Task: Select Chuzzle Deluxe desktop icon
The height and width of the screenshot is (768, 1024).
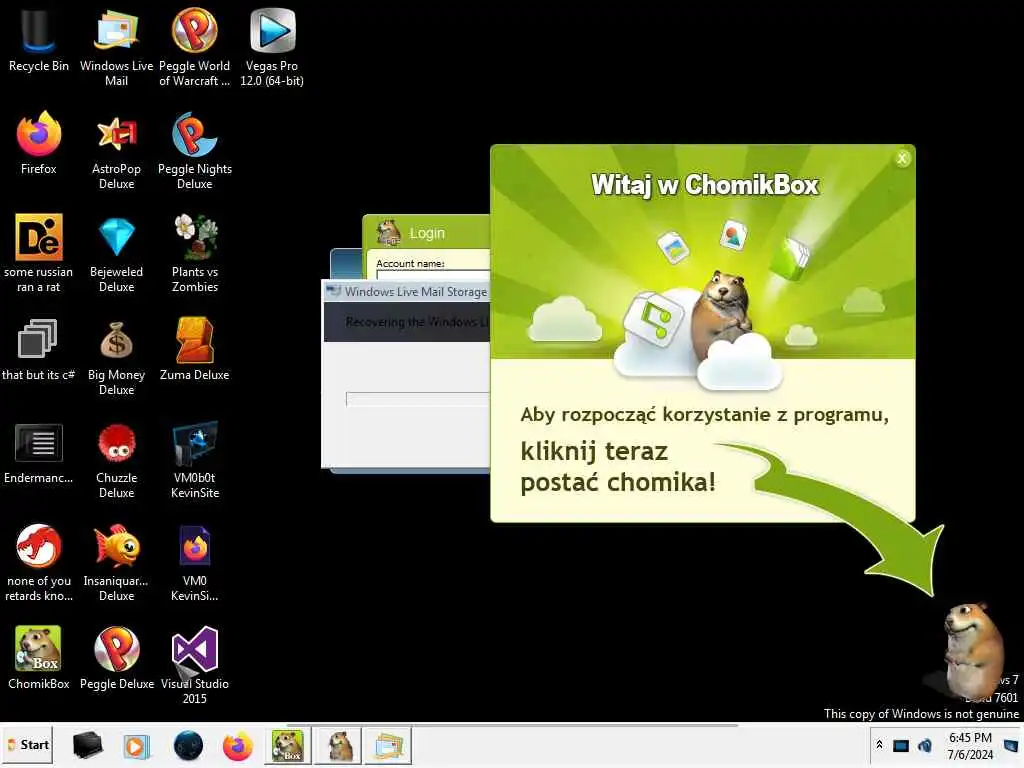Action: (x=116, y=460)
